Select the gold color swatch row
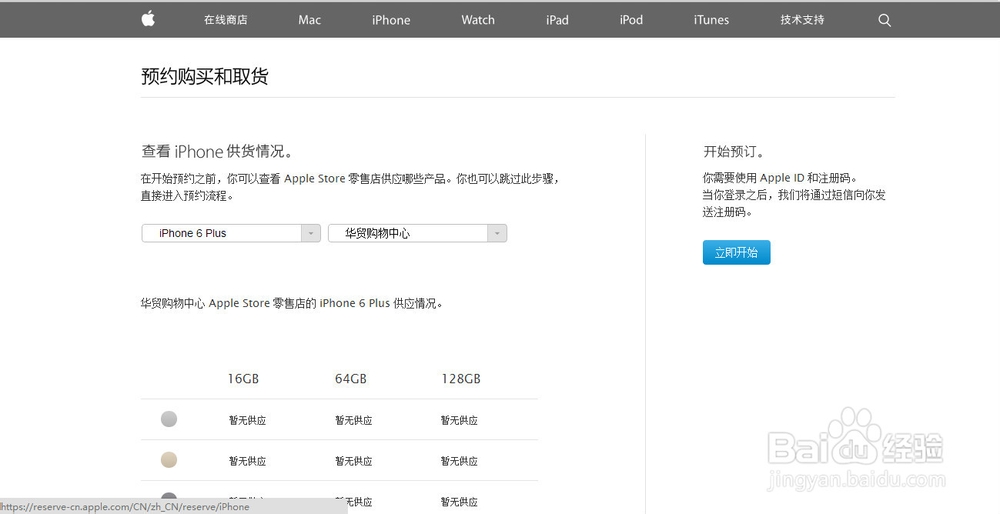 [x=169, y=460]
